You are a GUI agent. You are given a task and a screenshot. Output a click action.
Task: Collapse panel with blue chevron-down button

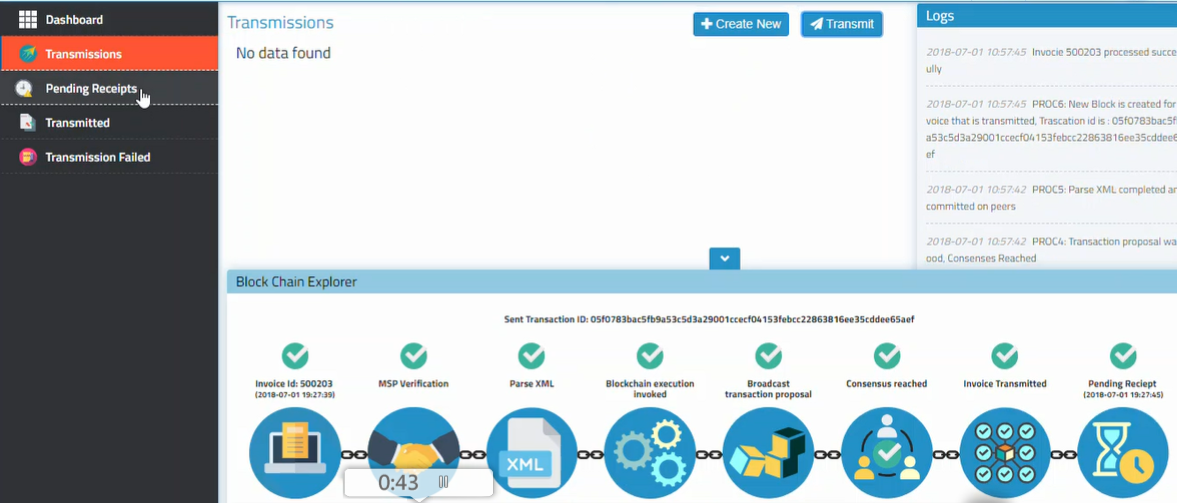[x=724, y=258]
